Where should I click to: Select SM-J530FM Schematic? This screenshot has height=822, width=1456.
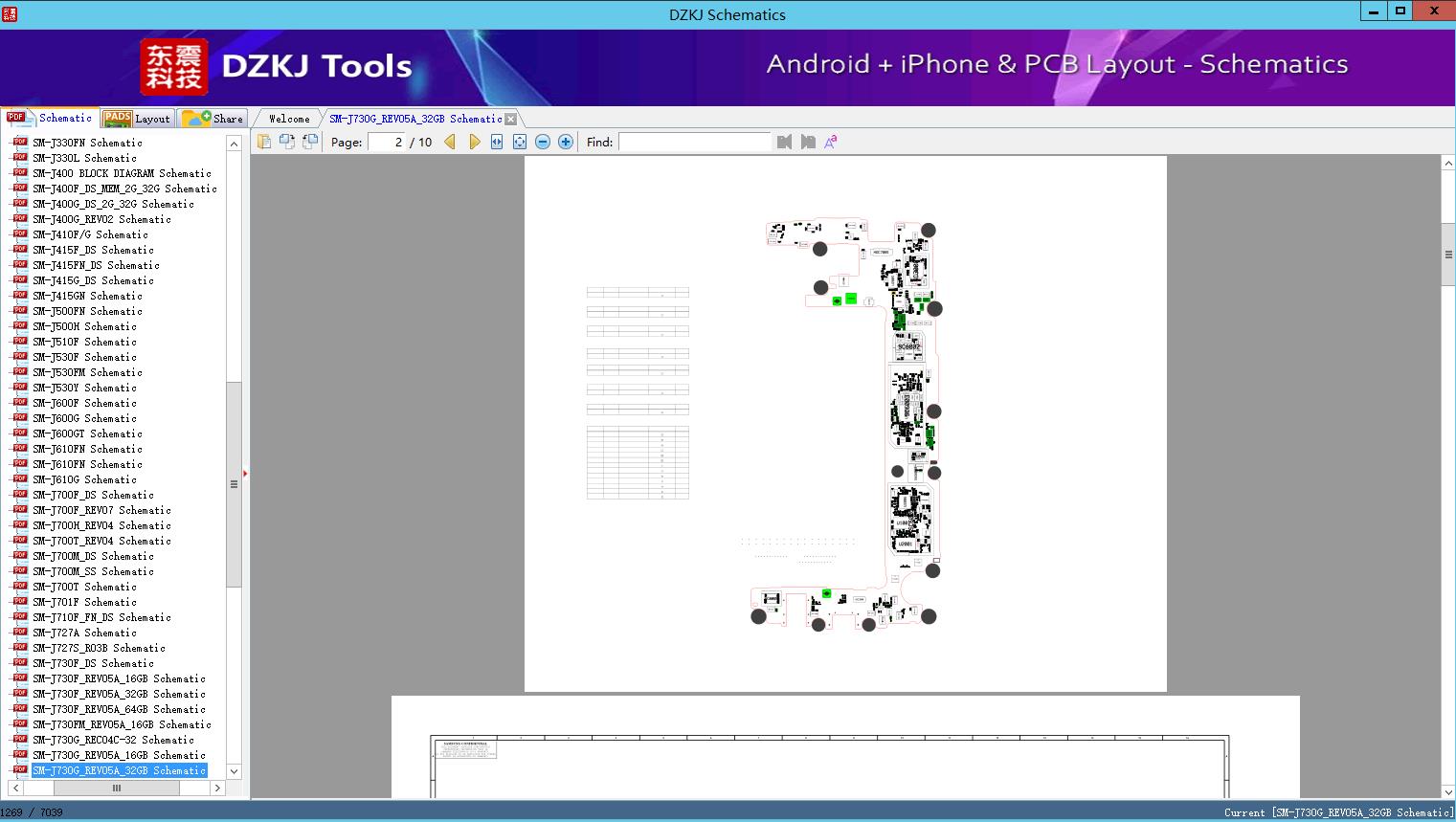click(x=87, y=372)
